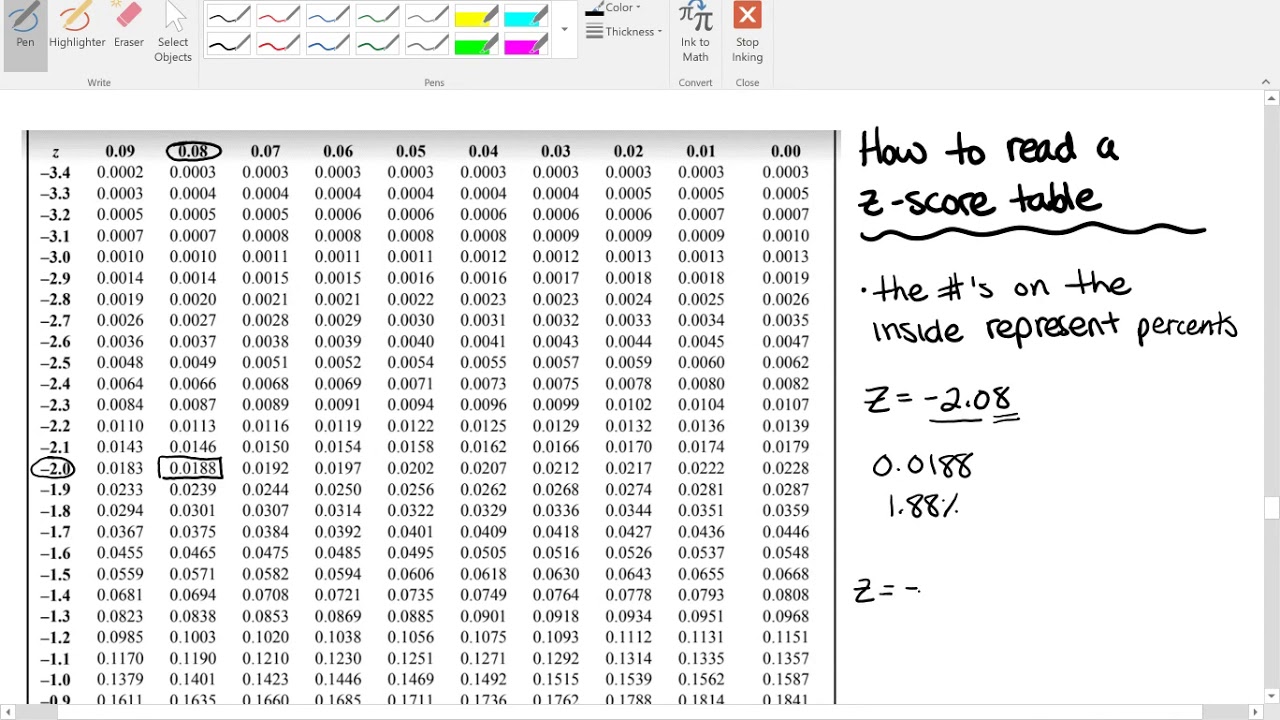Click the -3.4 row label
The width and height of the screenshot is (1280, 720).
(55, 173)
